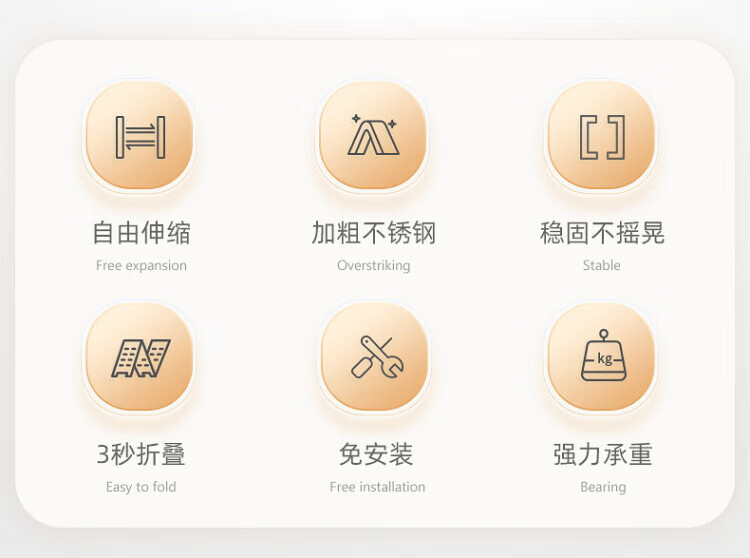
Task: Click the Overstriking caption
Action: tap(374, 265)
